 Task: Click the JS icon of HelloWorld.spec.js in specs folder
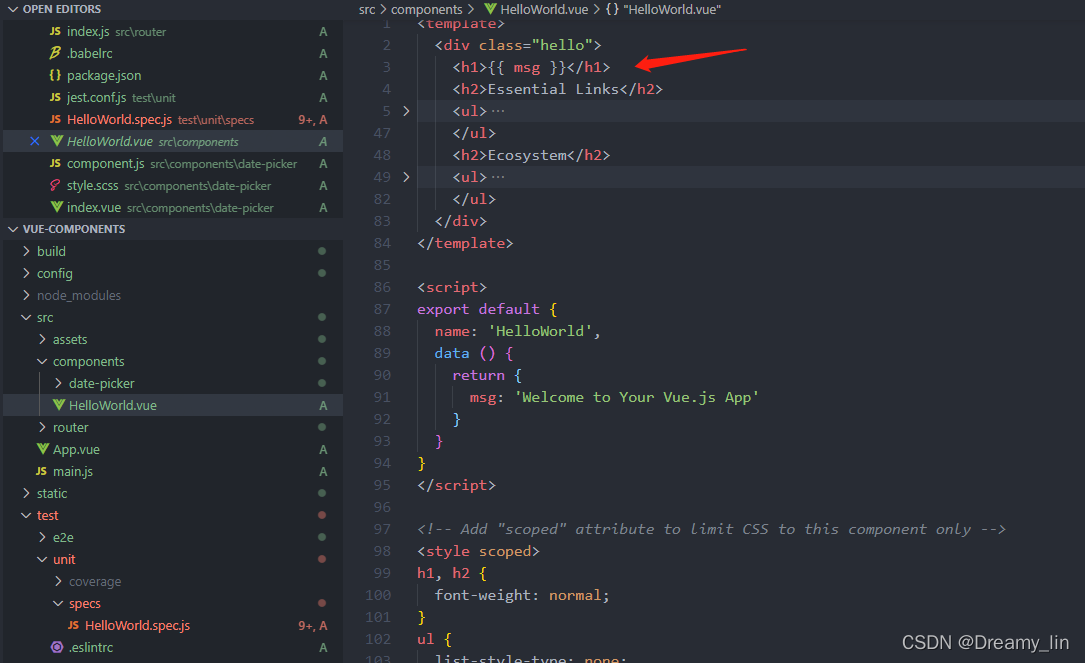73,625
